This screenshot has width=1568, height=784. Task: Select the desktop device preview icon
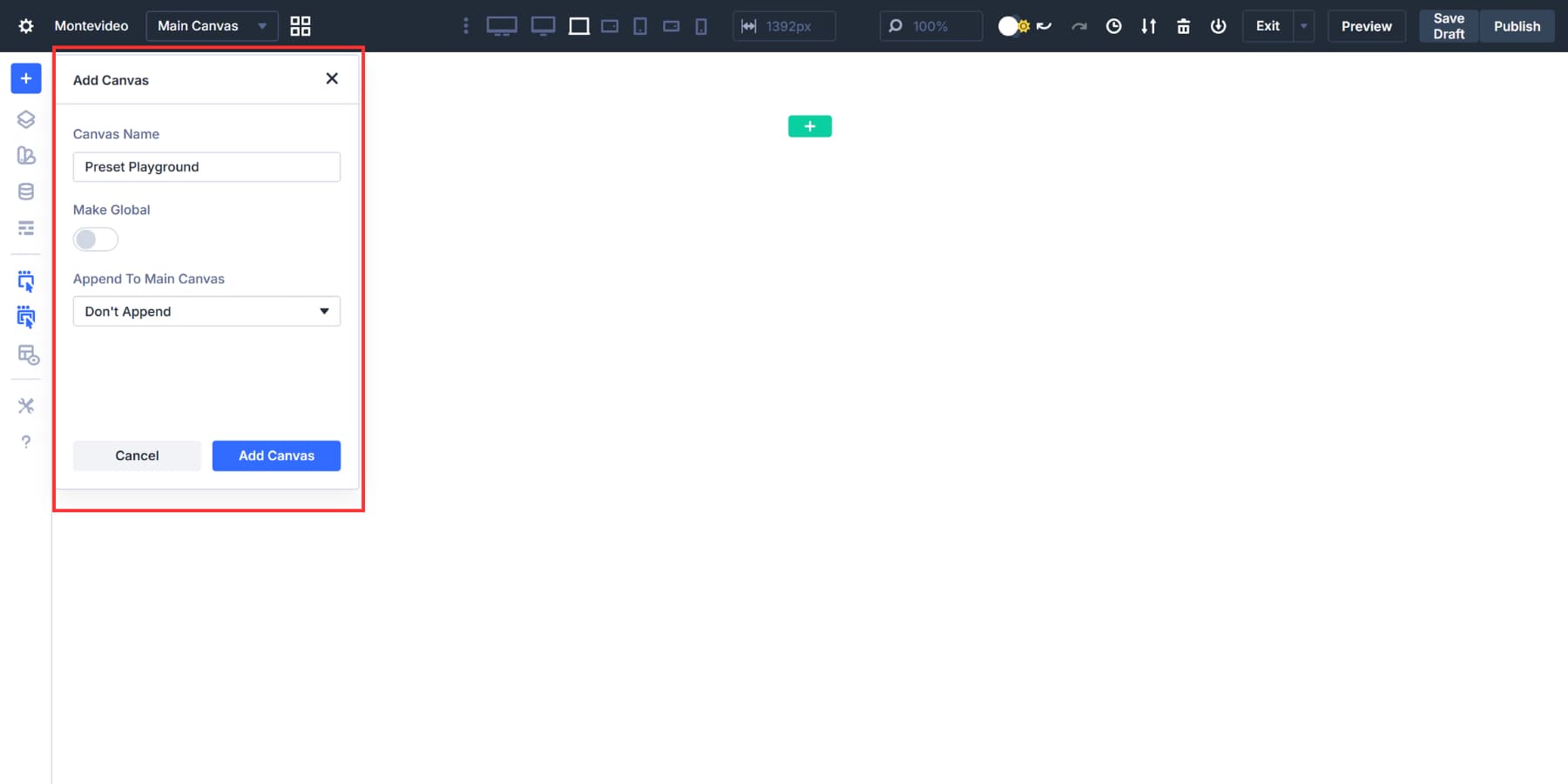(502, 25)
